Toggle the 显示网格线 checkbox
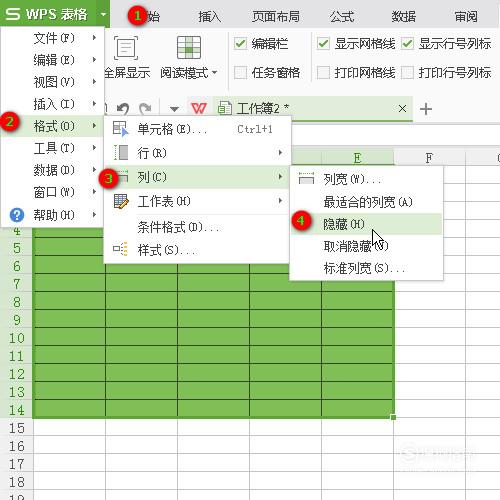This screenshot has width=500, height=500. coord(323,44)
